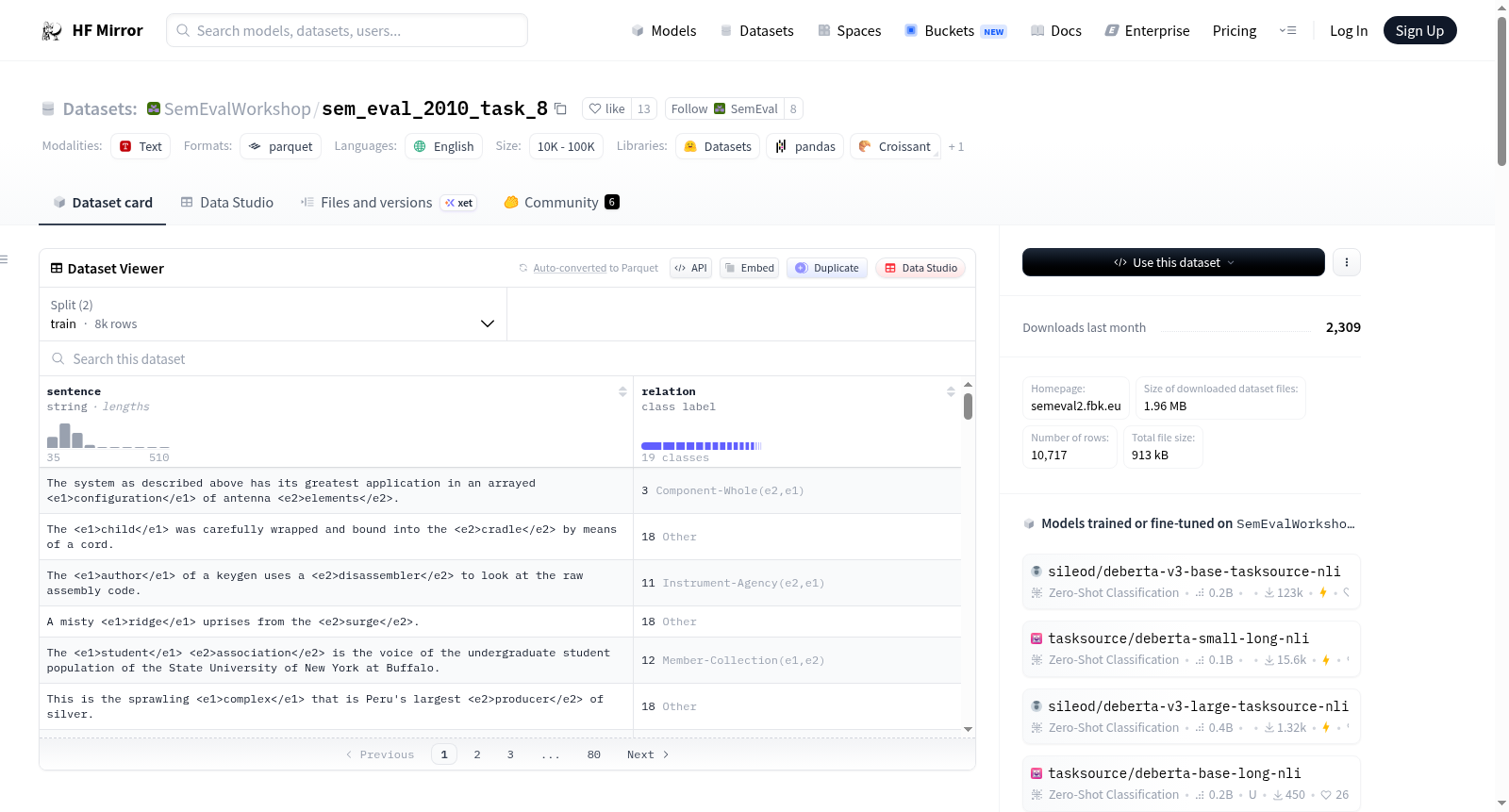Image resolution: width=1509 pixels, height=812 pixels.
Task: Go to Spaces in the top navigation
Action: click(x=850, y=31)
